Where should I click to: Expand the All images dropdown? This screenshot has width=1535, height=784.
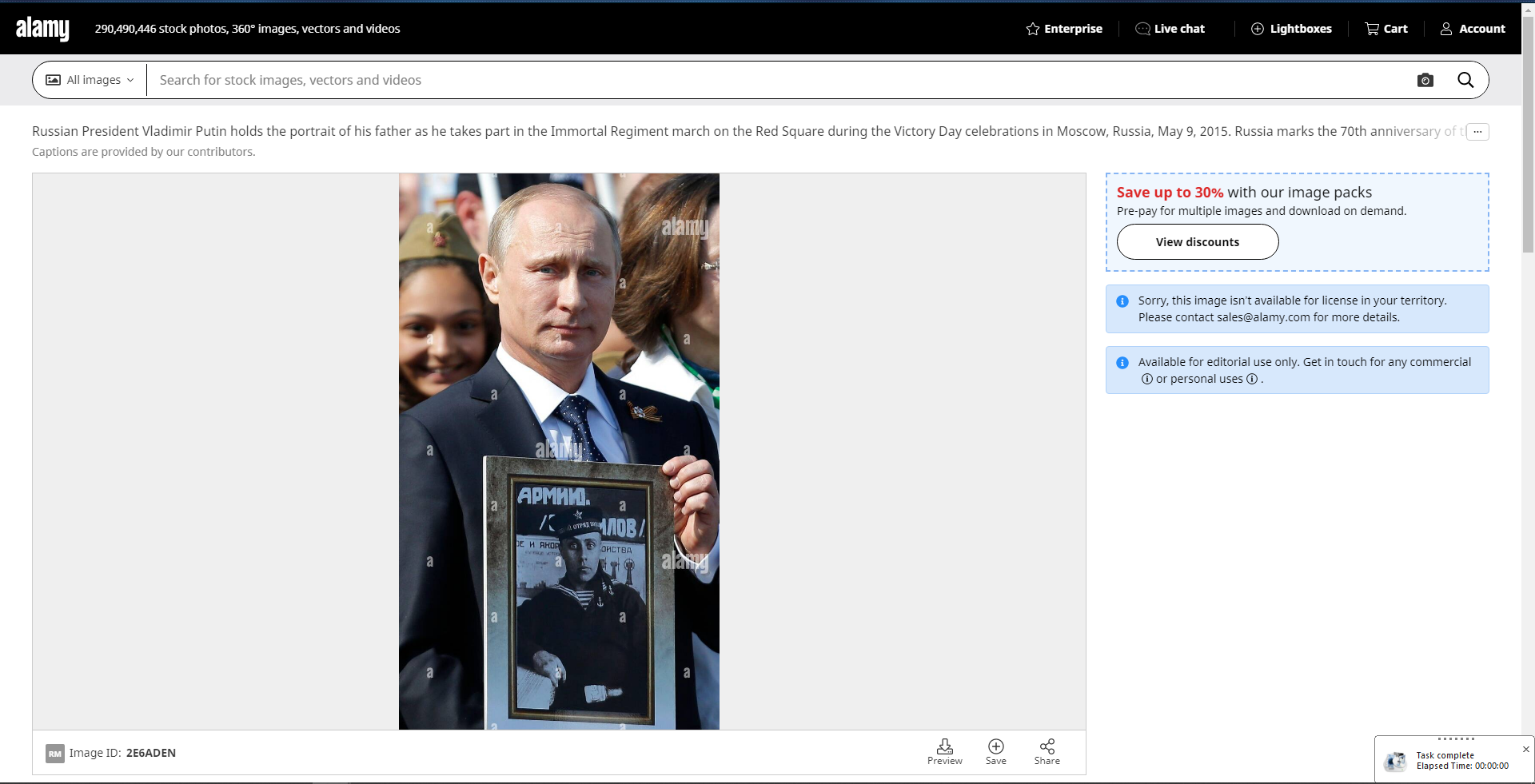(x=90, y=80)
